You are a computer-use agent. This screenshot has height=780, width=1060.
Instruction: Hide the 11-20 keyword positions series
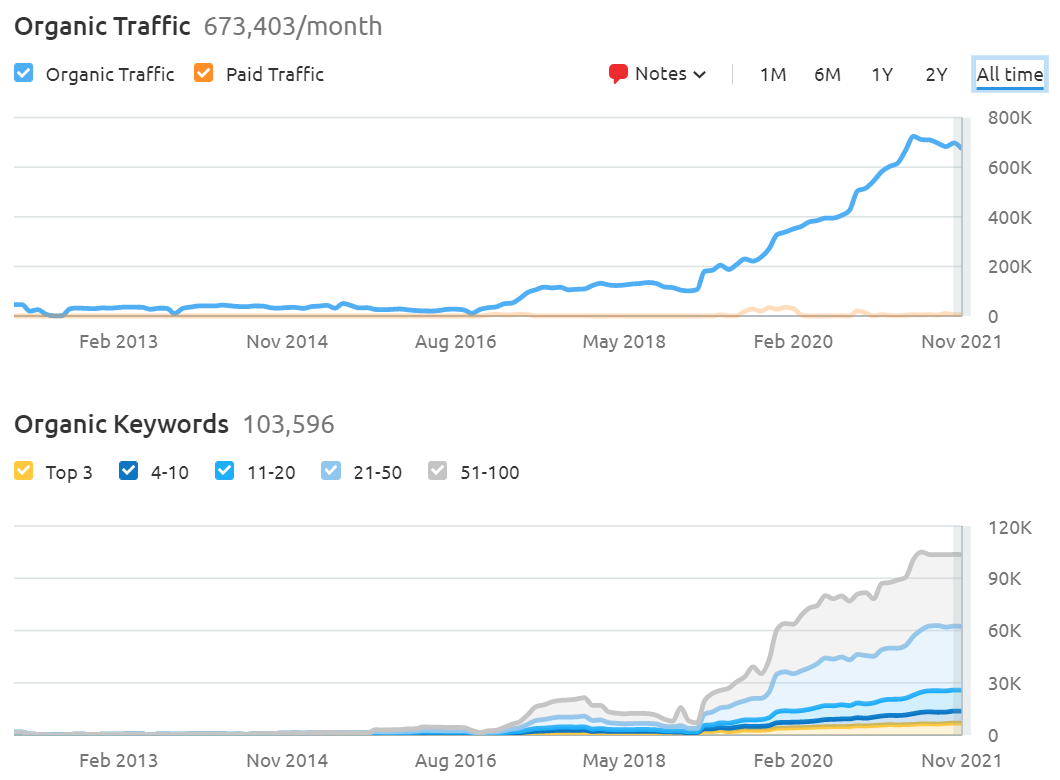click(224, 471)
